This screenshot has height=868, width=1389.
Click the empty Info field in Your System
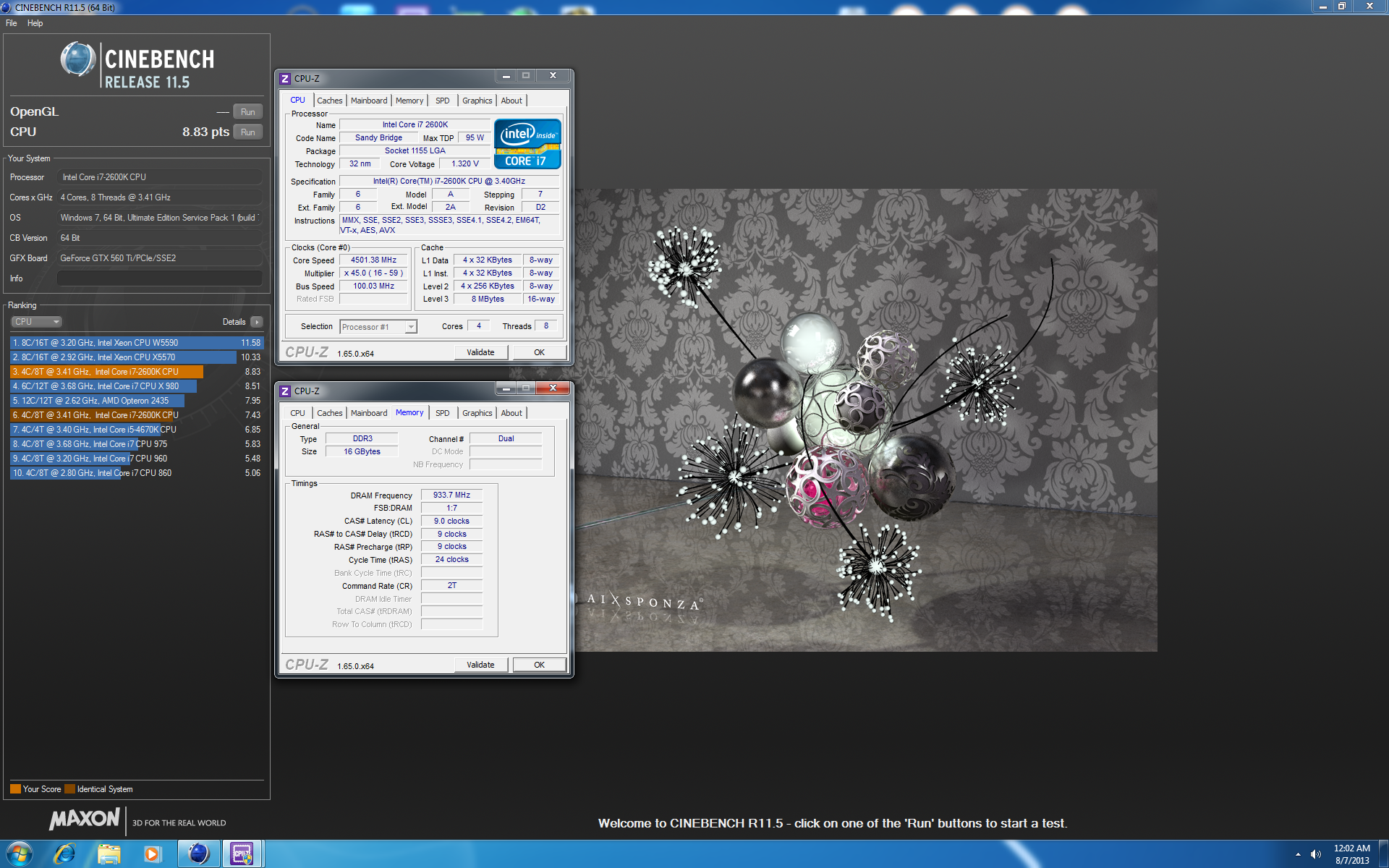(x=159, y=278)
